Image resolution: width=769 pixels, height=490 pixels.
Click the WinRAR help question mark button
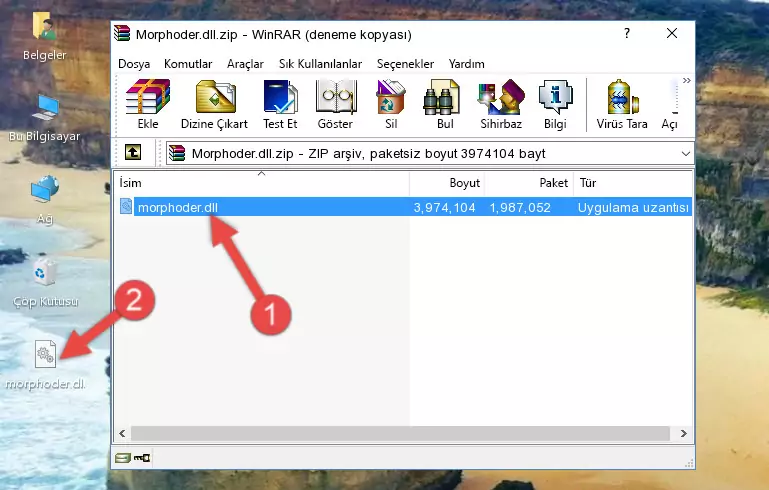627,33
